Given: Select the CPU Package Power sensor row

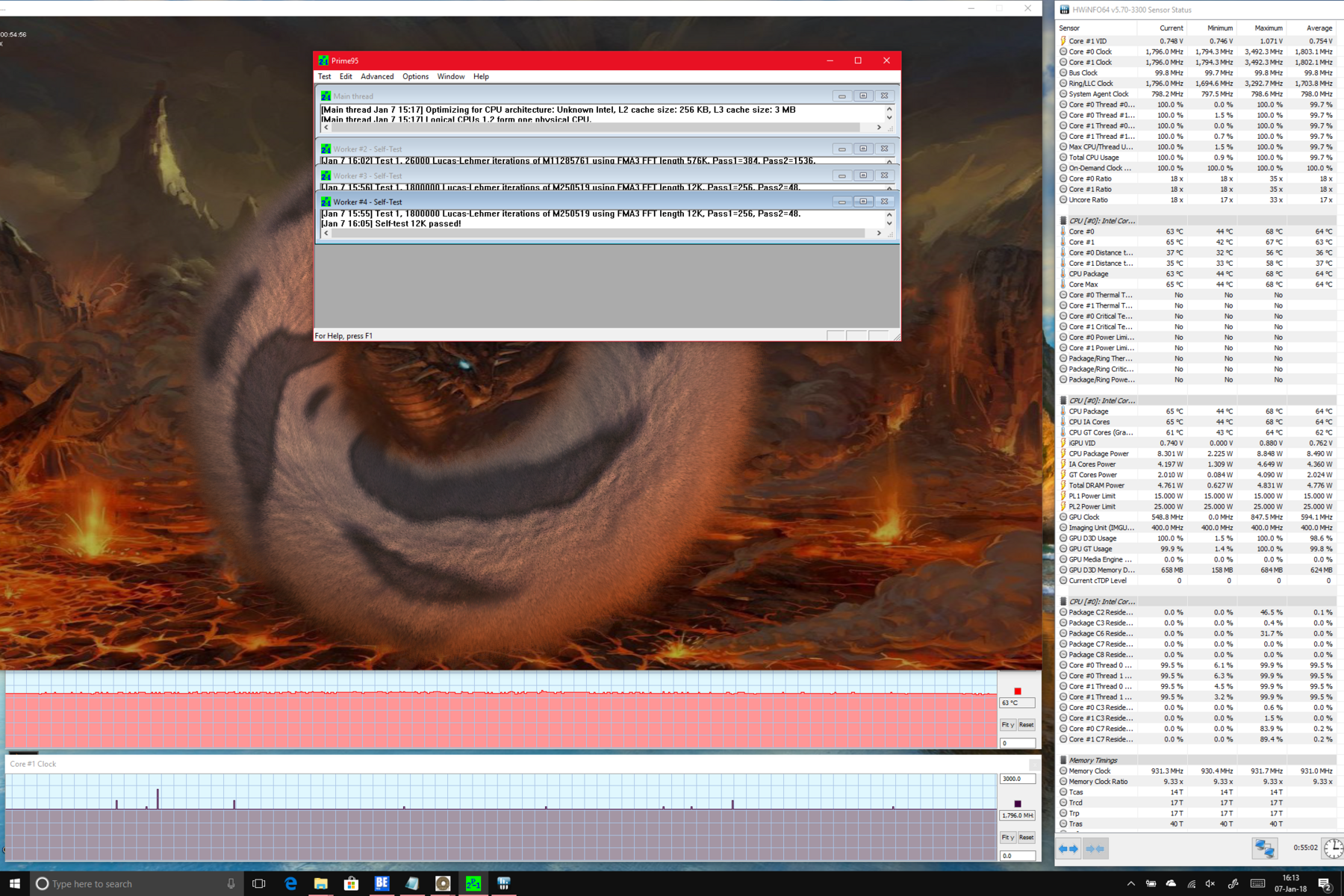Looking at the screenshot, I should click(x=1198, y=453).
